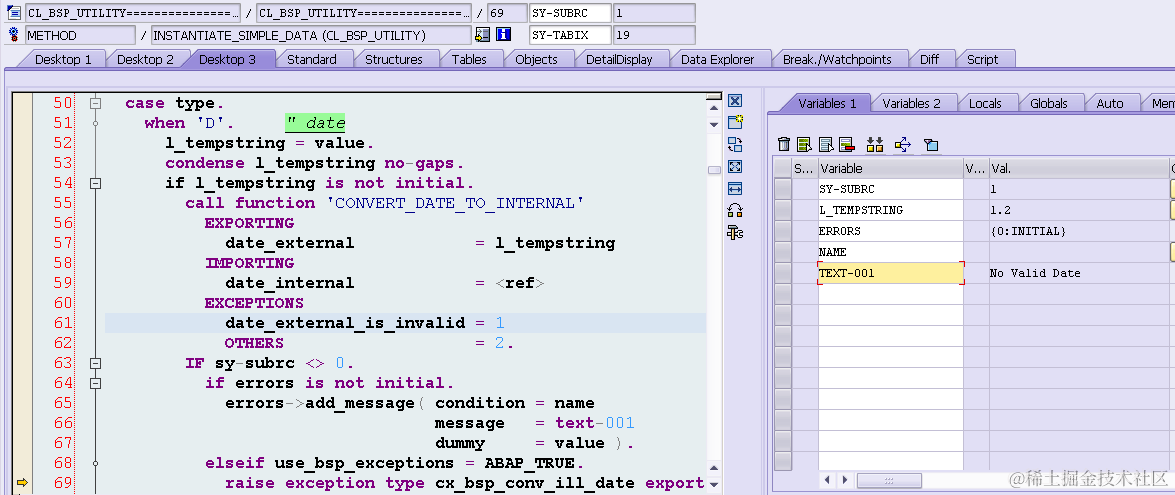Select the Desktop 3 tab
This screenshot has width=1175, height=495.
[227, 59]
